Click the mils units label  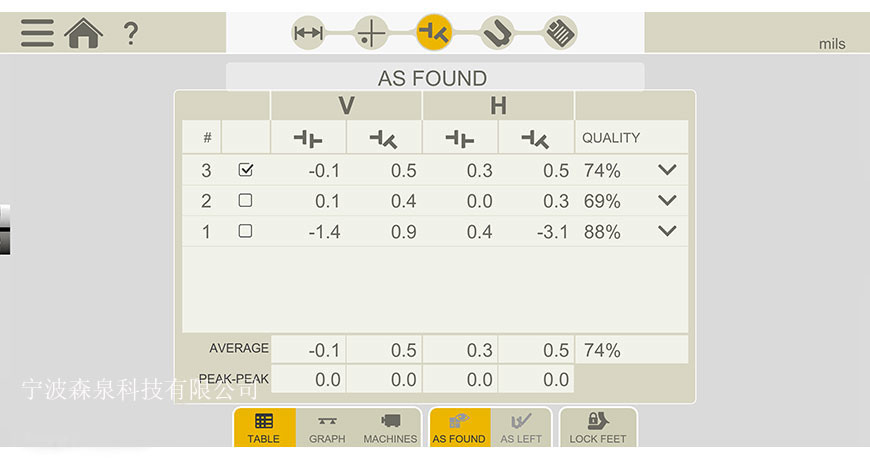tap(831, 44)
